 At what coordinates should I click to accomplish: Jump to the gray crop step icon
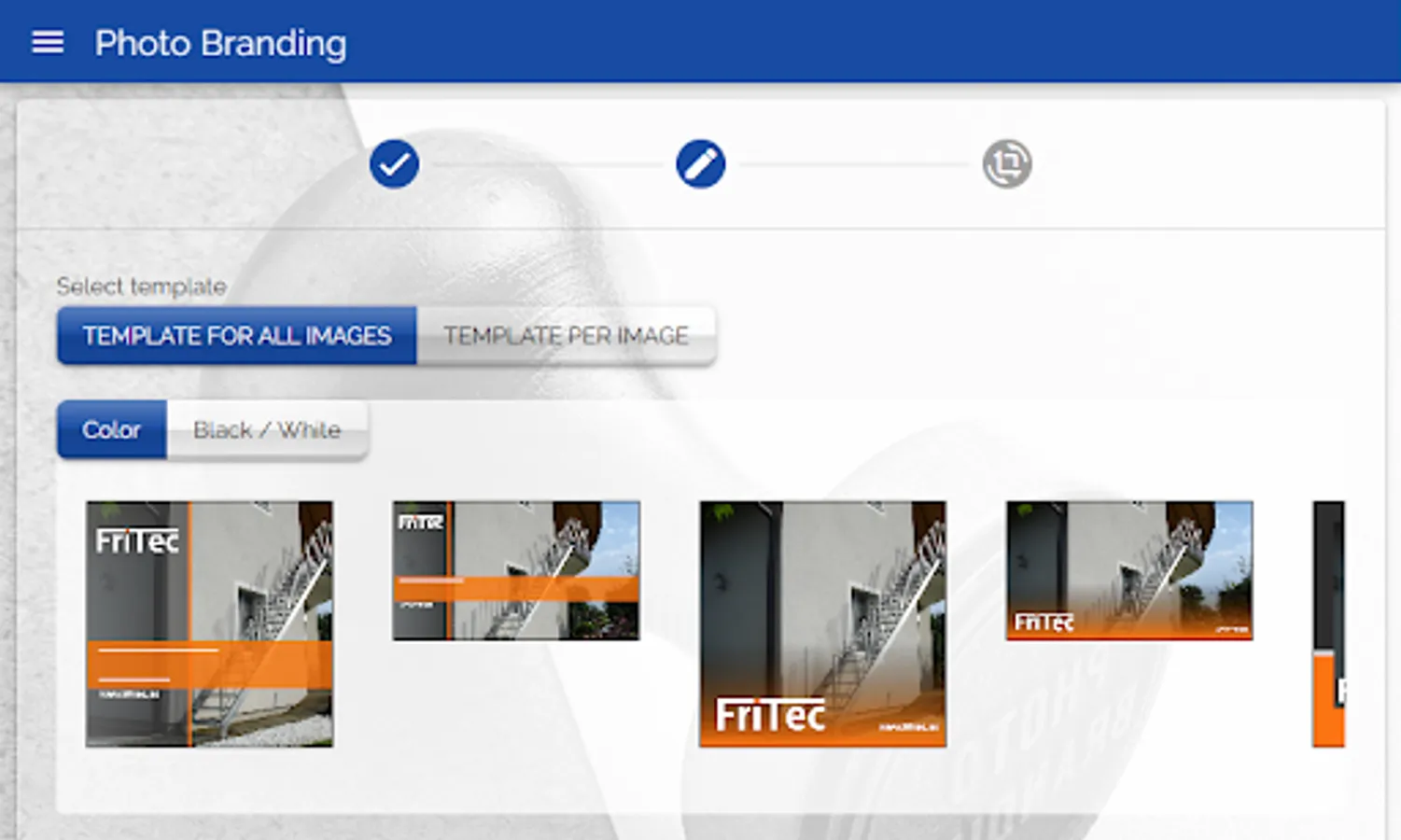[1007, 164]
